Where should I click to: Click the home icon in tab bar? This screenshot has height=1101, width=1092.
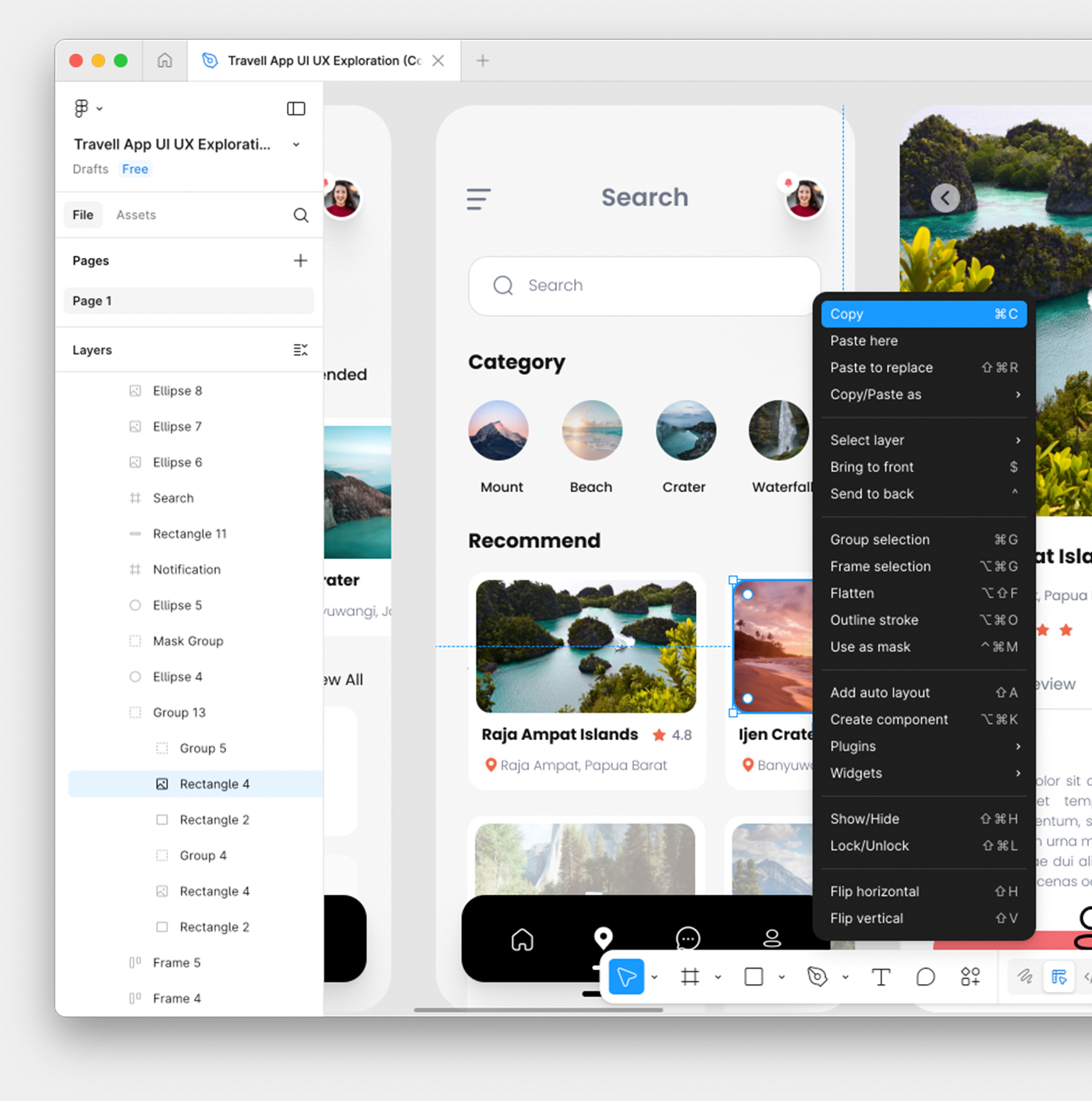coord(165,60)
